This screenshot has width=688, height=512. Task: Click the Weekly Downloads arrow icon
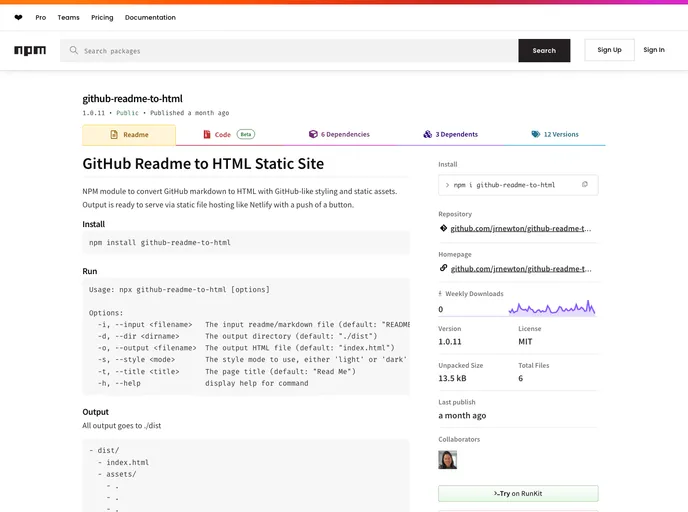click(x=440, y=294)
